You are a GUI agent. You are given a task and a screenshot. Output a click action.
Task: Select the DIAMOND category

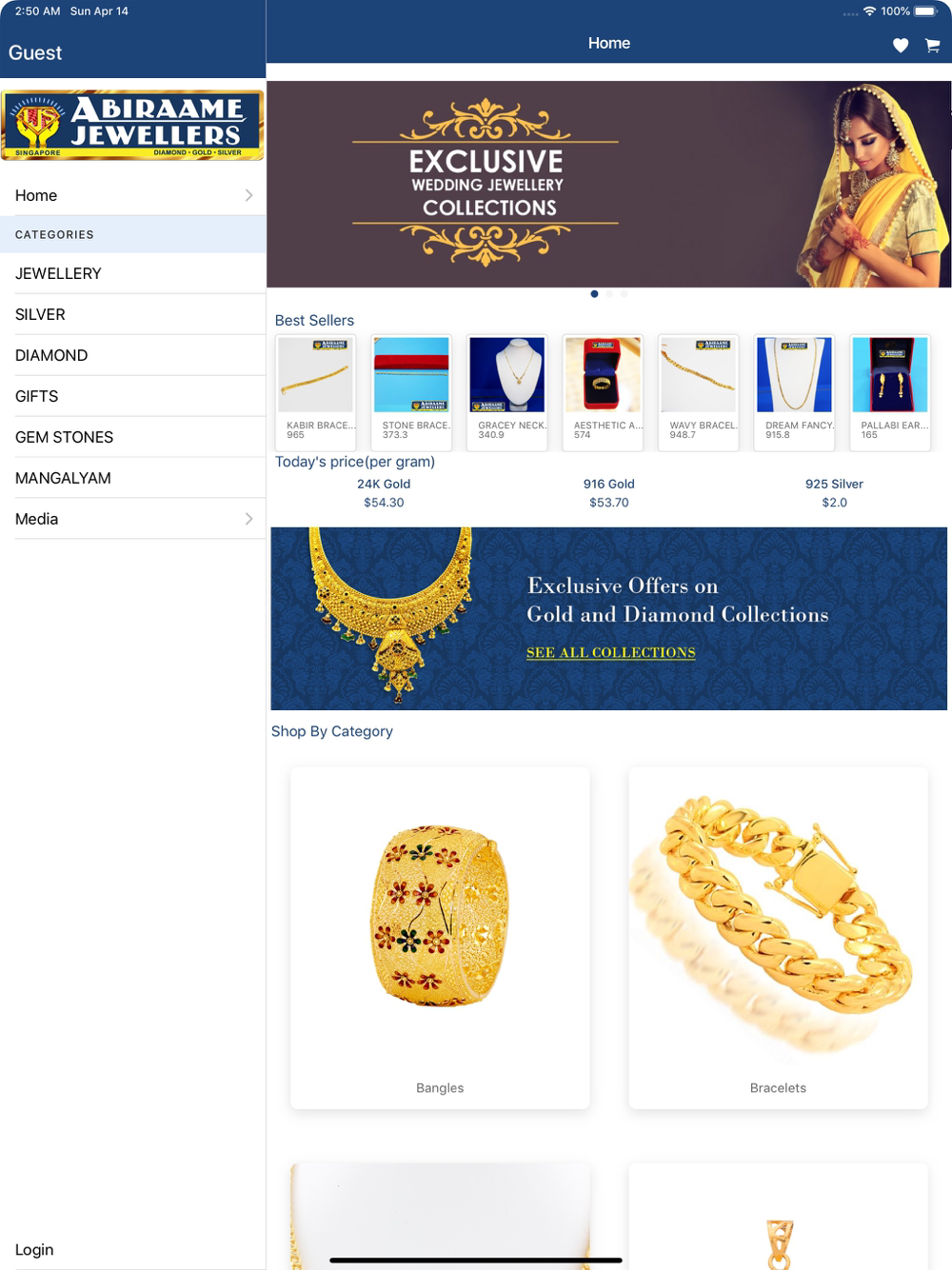(x=132, y=355)
